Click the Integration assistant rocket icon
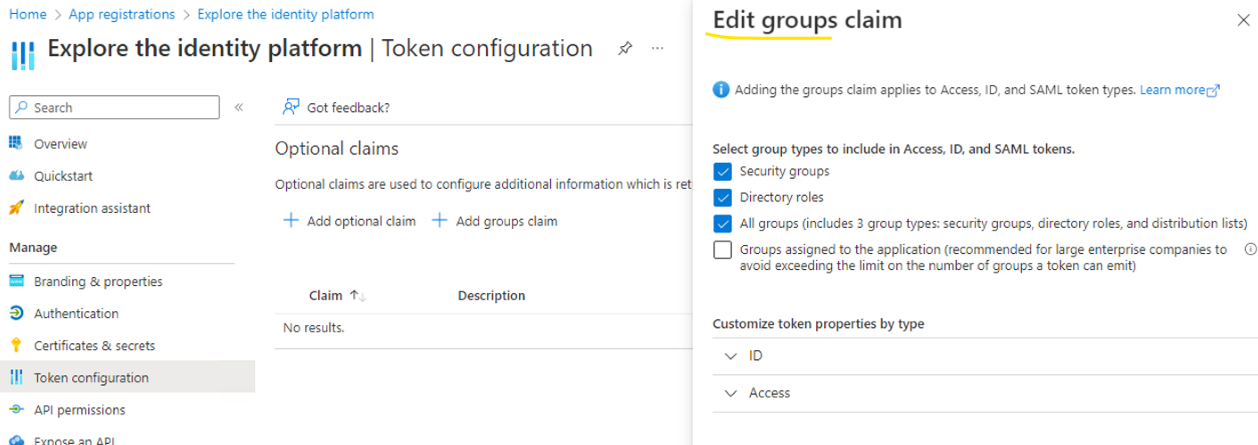1258x445 pixels. coord(16,208)
